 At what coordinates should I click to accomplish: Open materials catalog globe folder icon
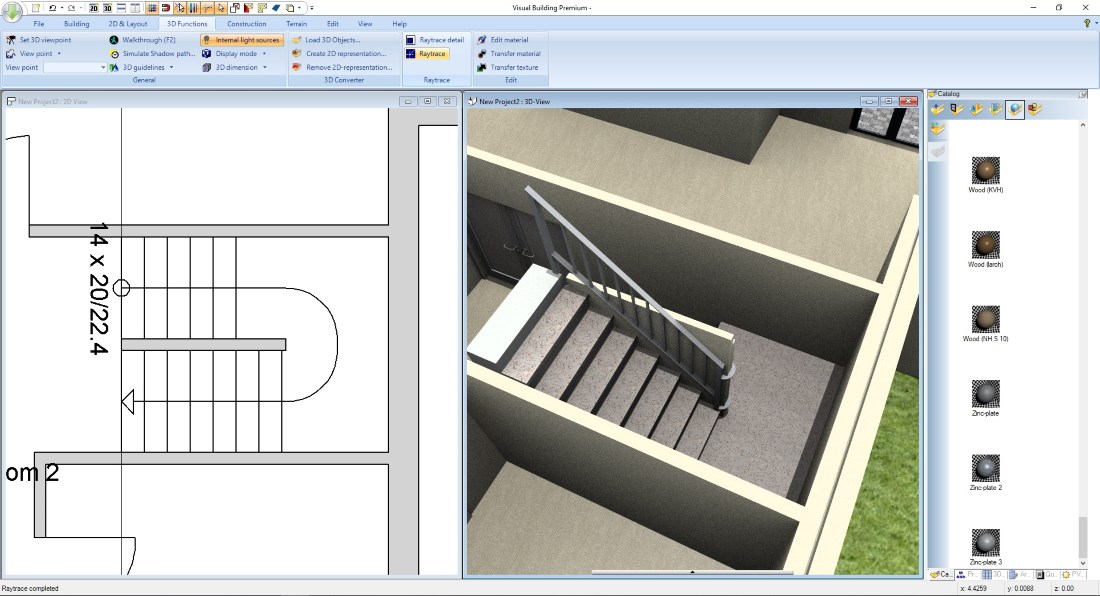pyautogui.click(x=1015, y=110)
